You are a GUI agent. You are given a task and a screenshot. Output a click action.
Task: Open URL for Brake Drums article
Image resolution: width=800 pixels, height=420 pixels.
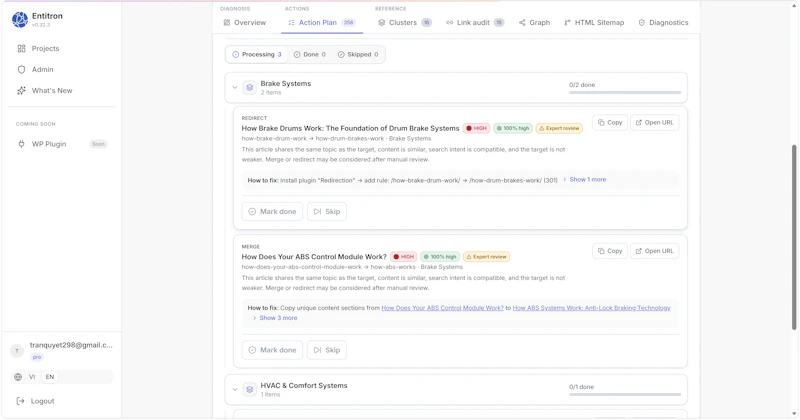pyautogui.click(x=655, y=122)
